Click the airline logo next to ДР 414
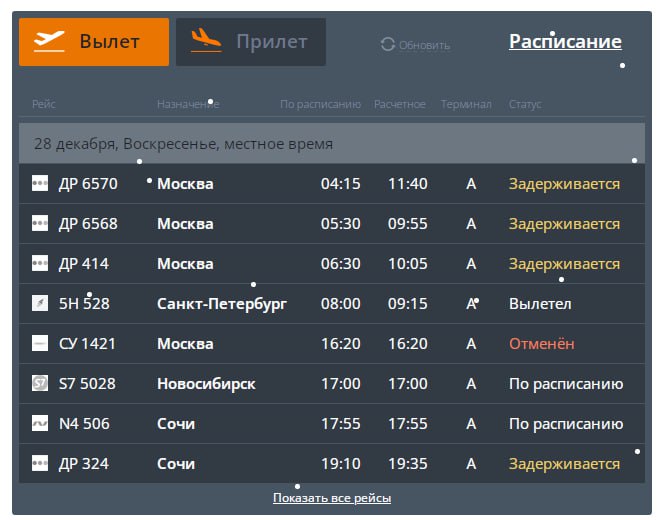Screen dimensions: 663x520 click(40, 263)
